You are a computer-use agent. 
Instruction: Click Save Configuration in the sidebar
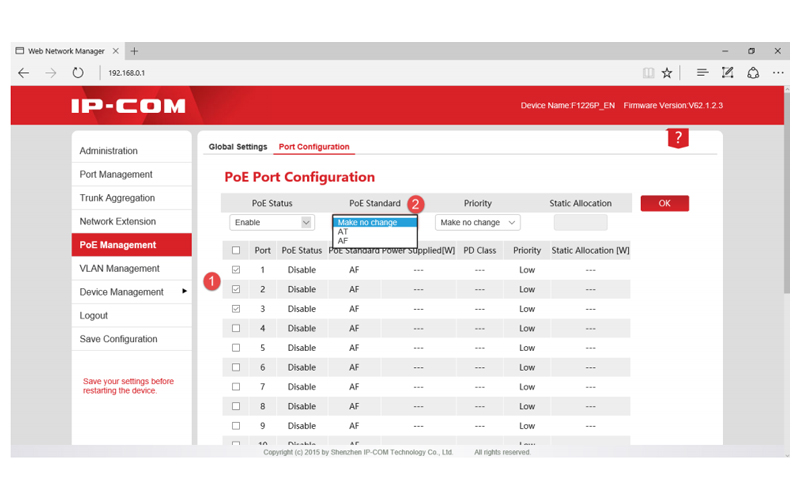(132, 339)
